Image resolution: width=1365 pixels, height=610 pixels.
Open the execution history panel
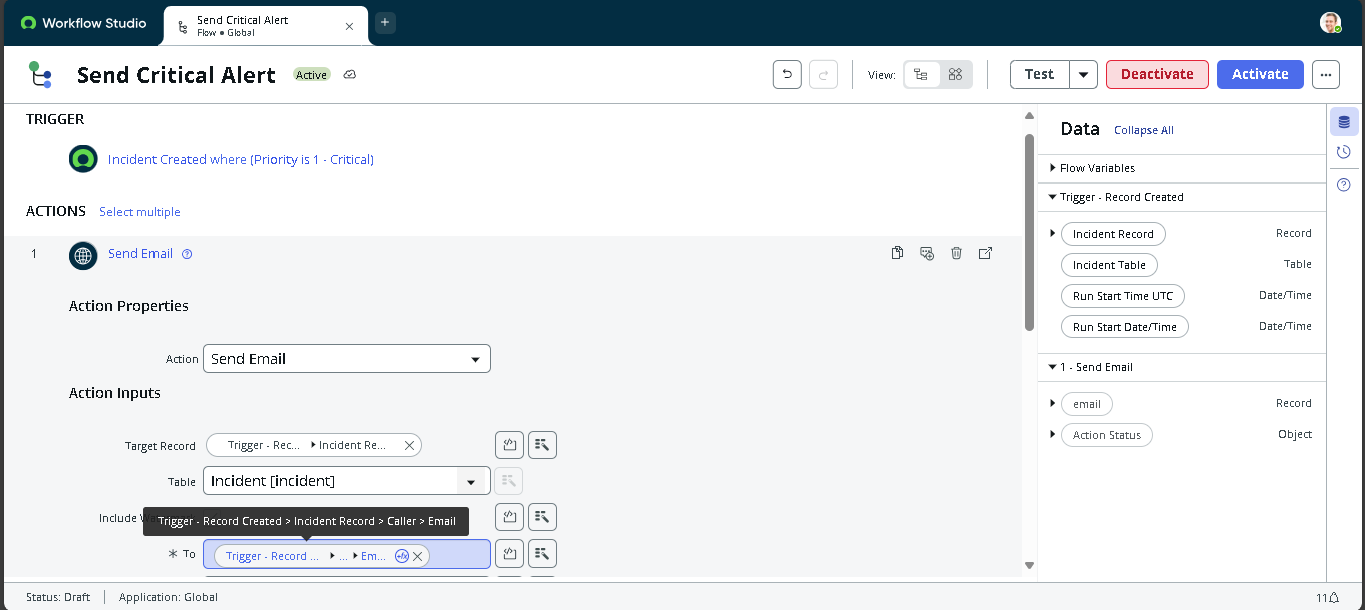pos(1344,151)
